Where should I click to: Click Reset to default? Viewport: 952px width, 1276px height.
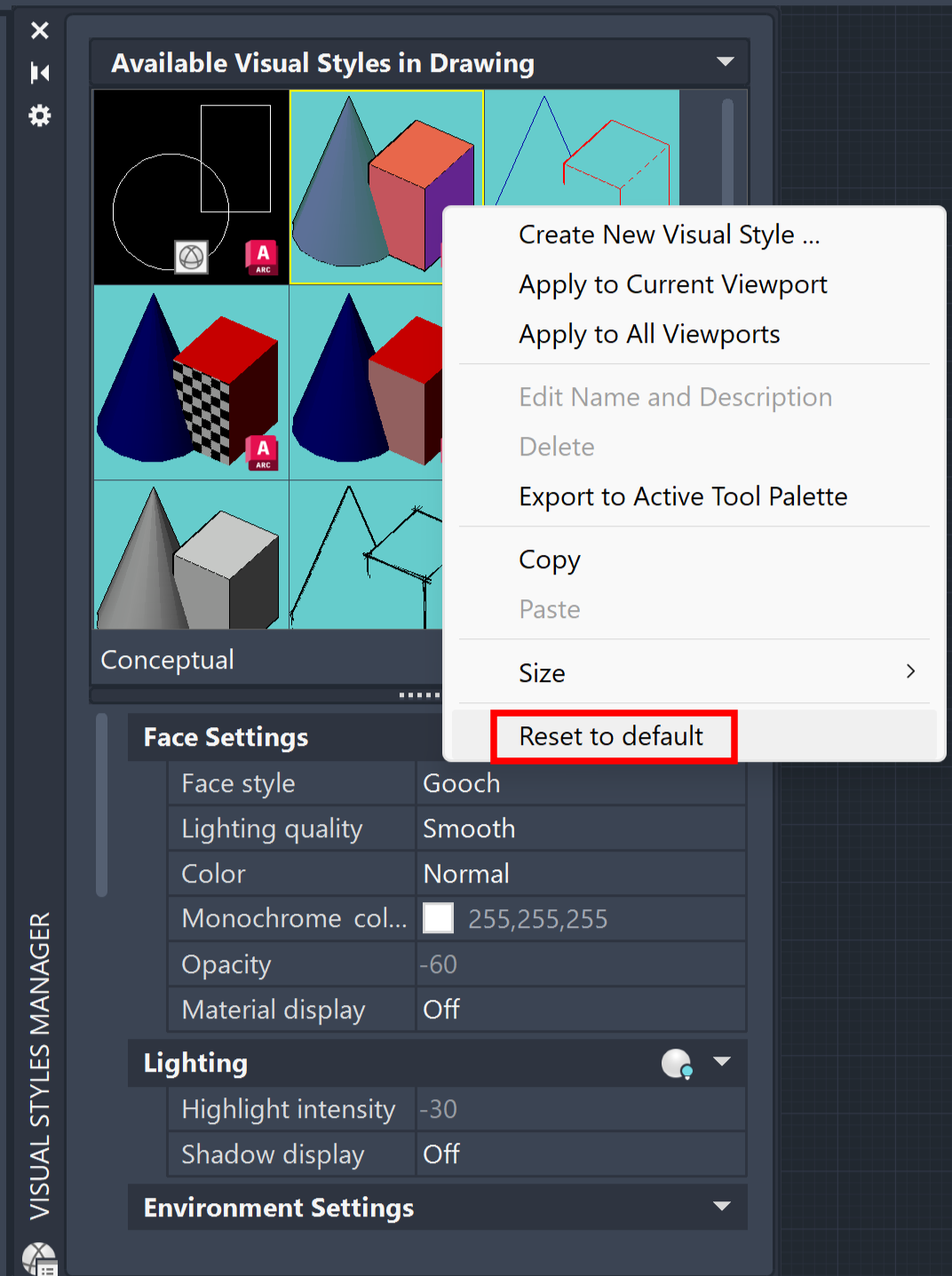(x=611, y=736)
